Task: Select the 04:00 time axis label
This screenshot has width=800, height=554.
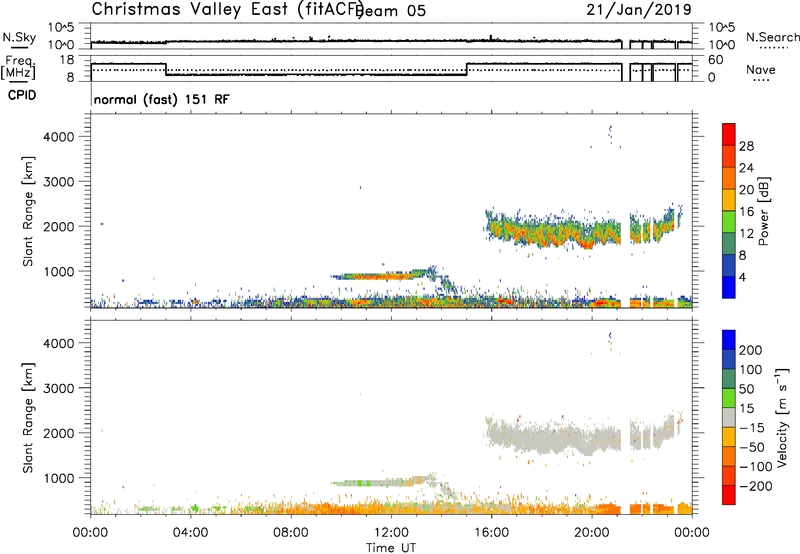Action: click(x=190, y=533)
